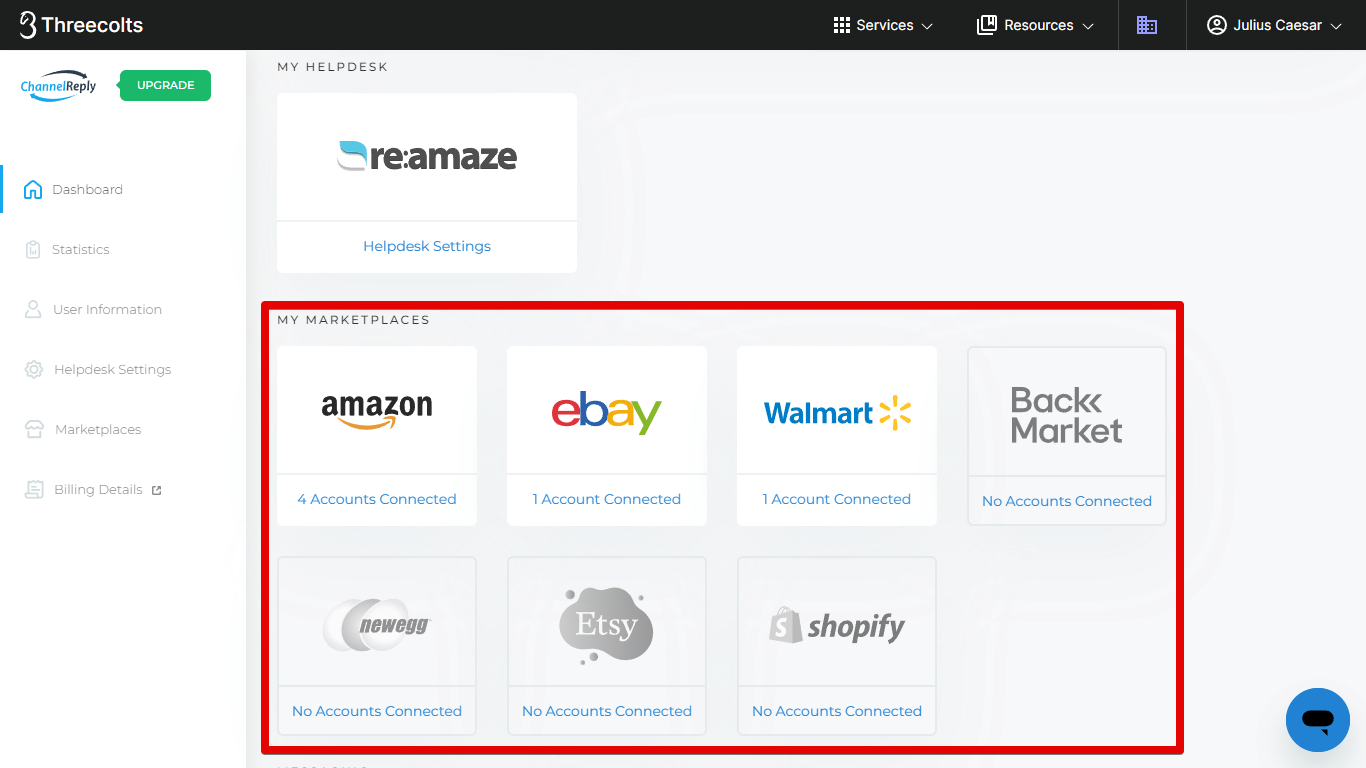Expand the Resources dropdown chevron

point(1088,26)
